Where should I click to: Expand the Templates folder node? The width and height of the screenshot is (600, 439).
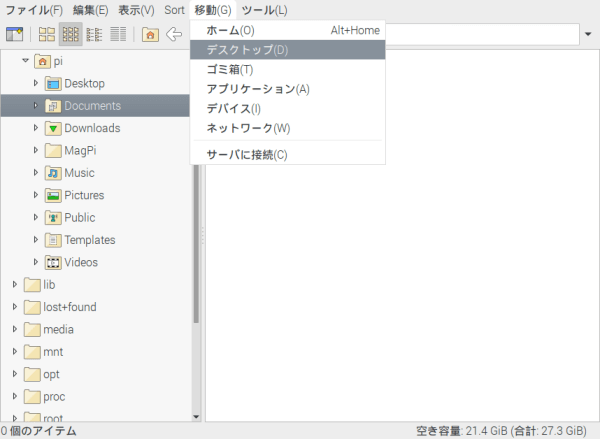[36, 239]
